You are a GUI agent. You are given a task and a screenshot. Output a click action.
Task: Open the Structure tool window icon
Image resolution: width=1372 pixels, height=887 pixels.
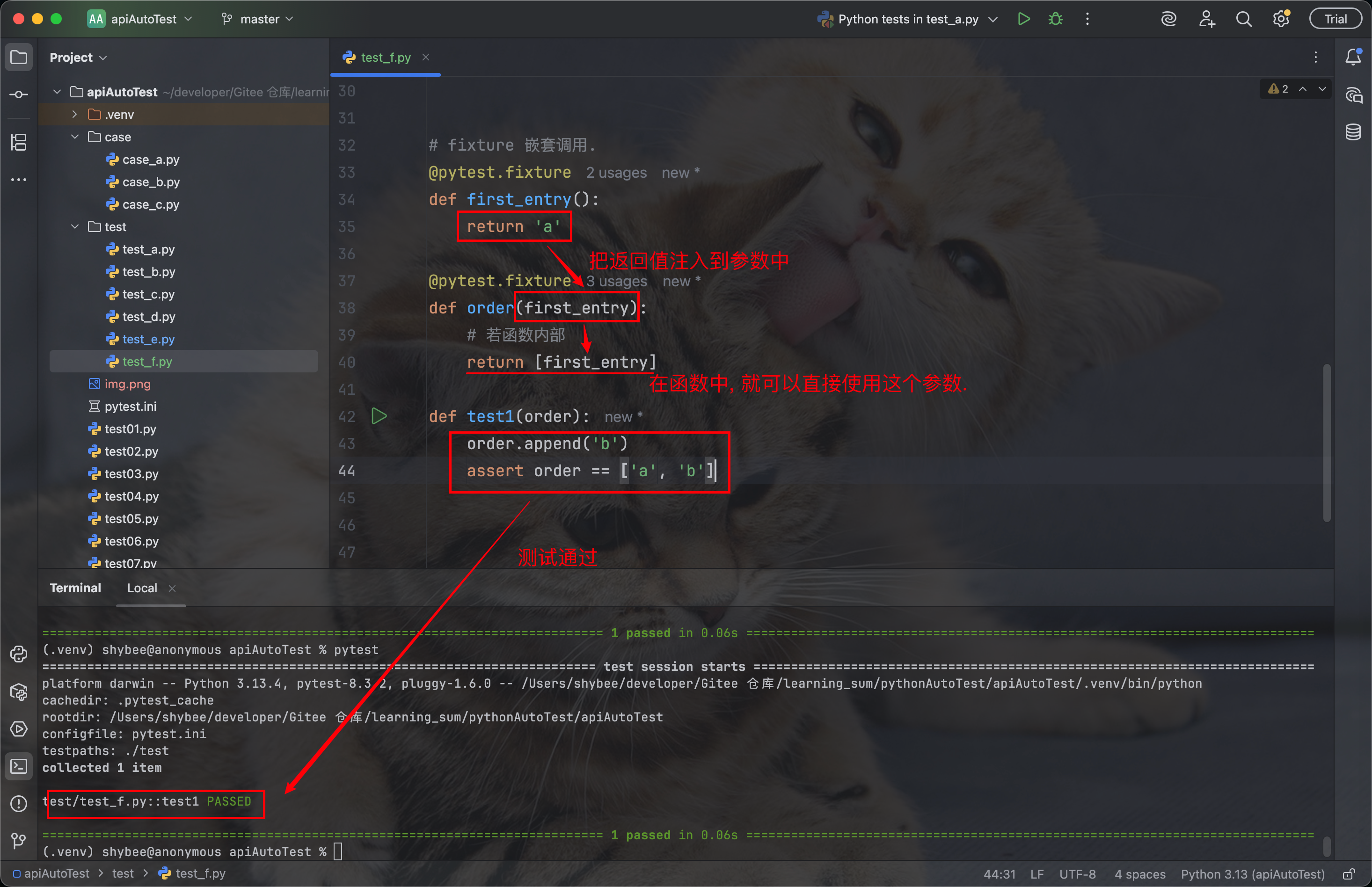(18, 142)
